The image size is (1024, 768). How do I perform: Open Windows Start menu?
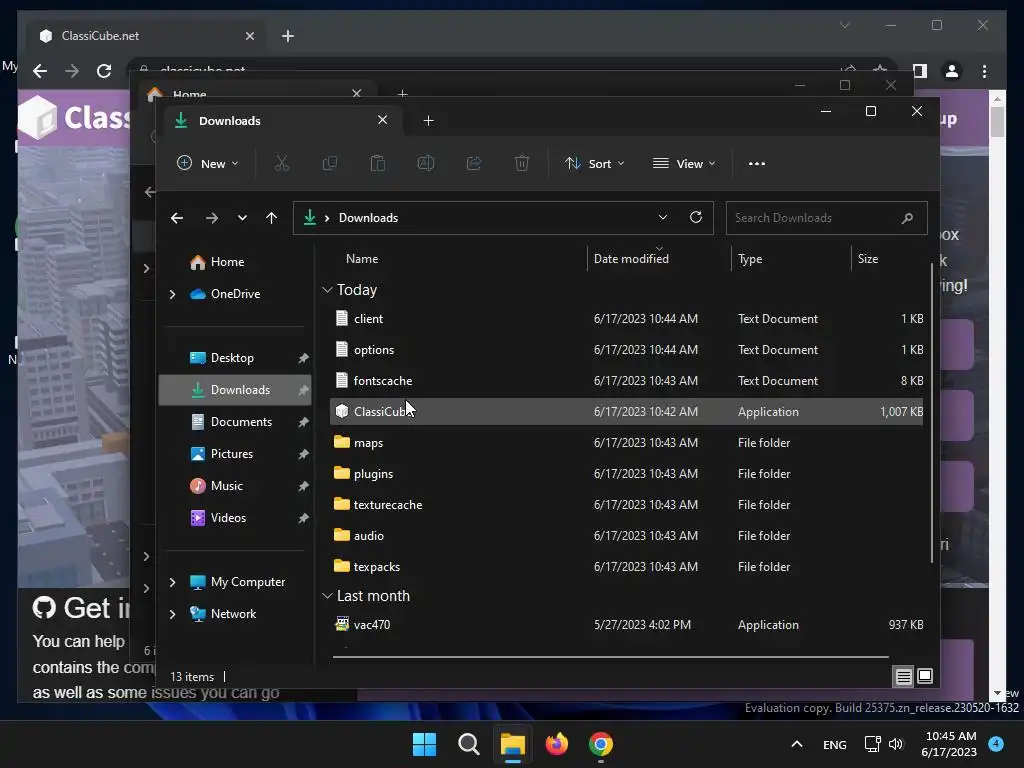[424, 744]
